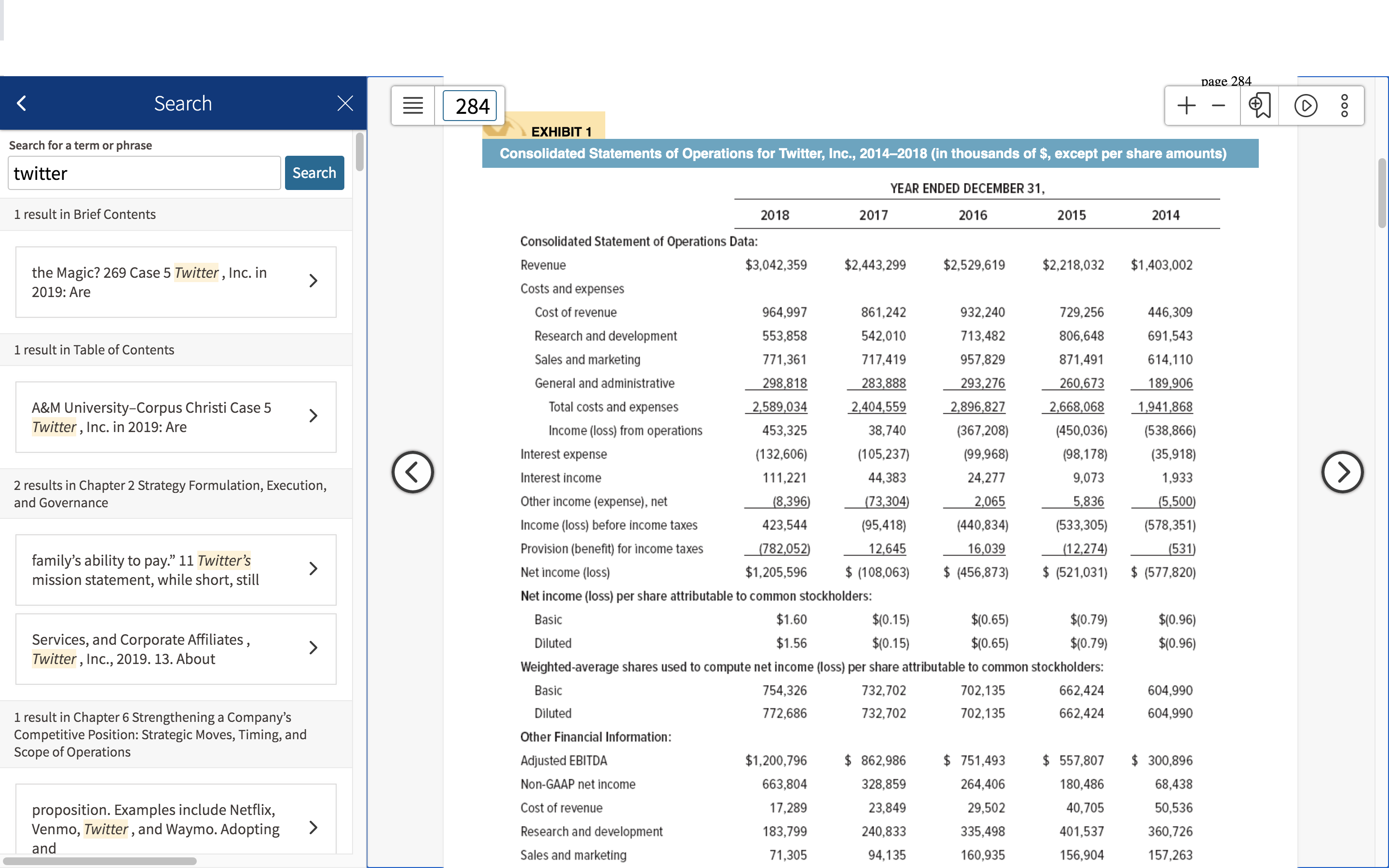Click the page content vertical scrollbar
This screenshot has height=868, width=1389.
(1382, 193)
